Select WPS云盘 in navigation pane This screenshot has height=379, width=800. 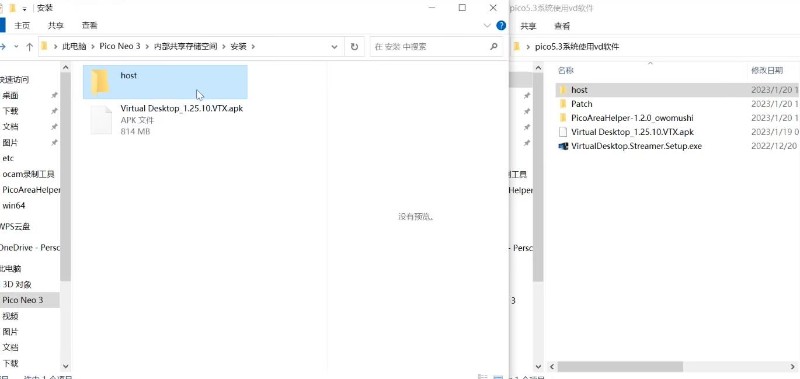click(15, 227)
